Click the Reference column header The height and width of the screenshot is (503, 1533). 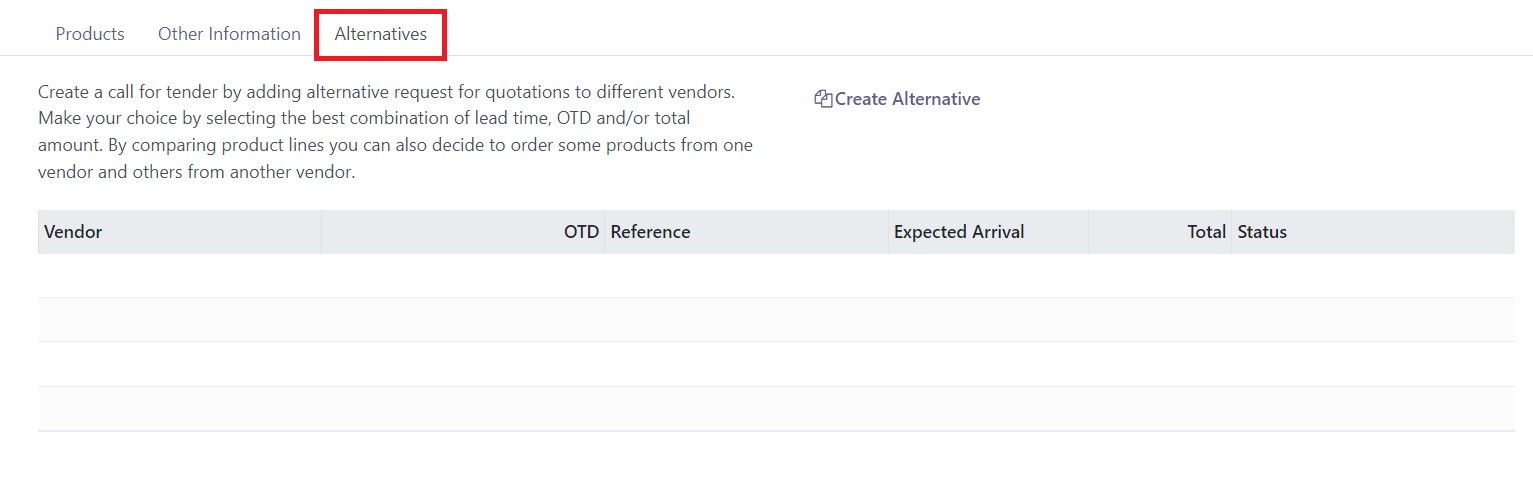[x=746, y=232]
